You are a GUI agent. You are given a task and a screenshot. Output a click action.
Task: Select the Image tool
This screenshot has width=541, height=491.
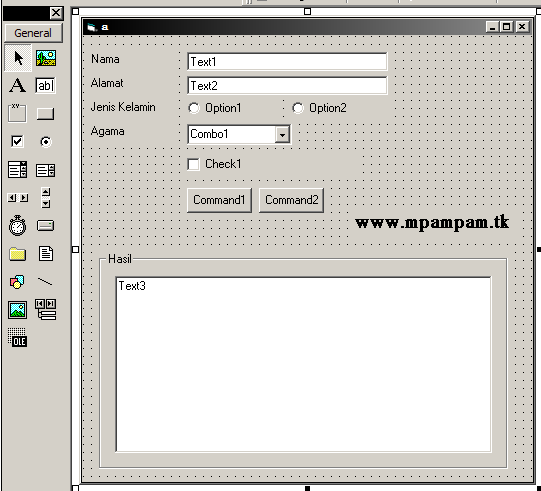click(x=17, y=310)
